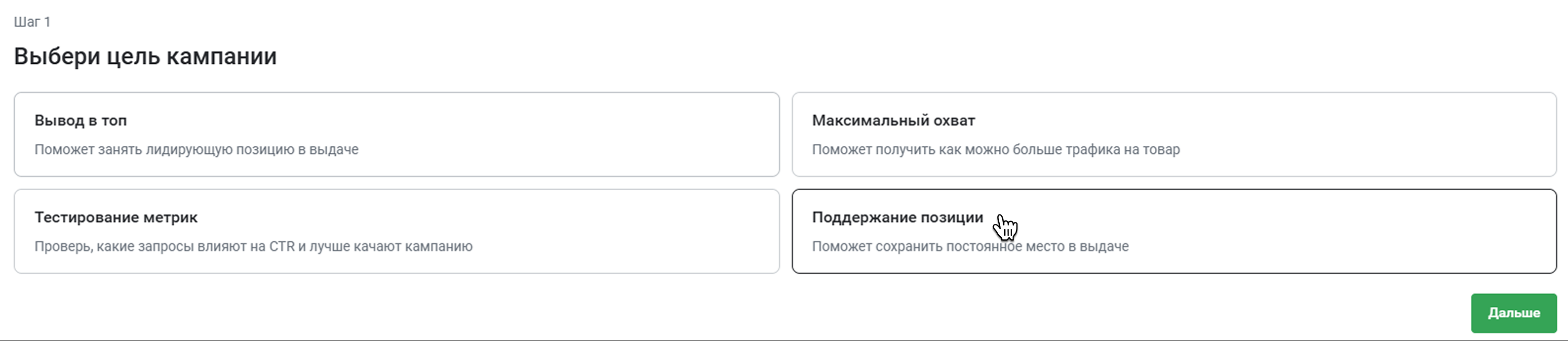The width and height of the screenshot is (1568, 341).
Task: Click description «Поможет занять лидирующую позицию в выдаче»
Action: coord(196,149)
